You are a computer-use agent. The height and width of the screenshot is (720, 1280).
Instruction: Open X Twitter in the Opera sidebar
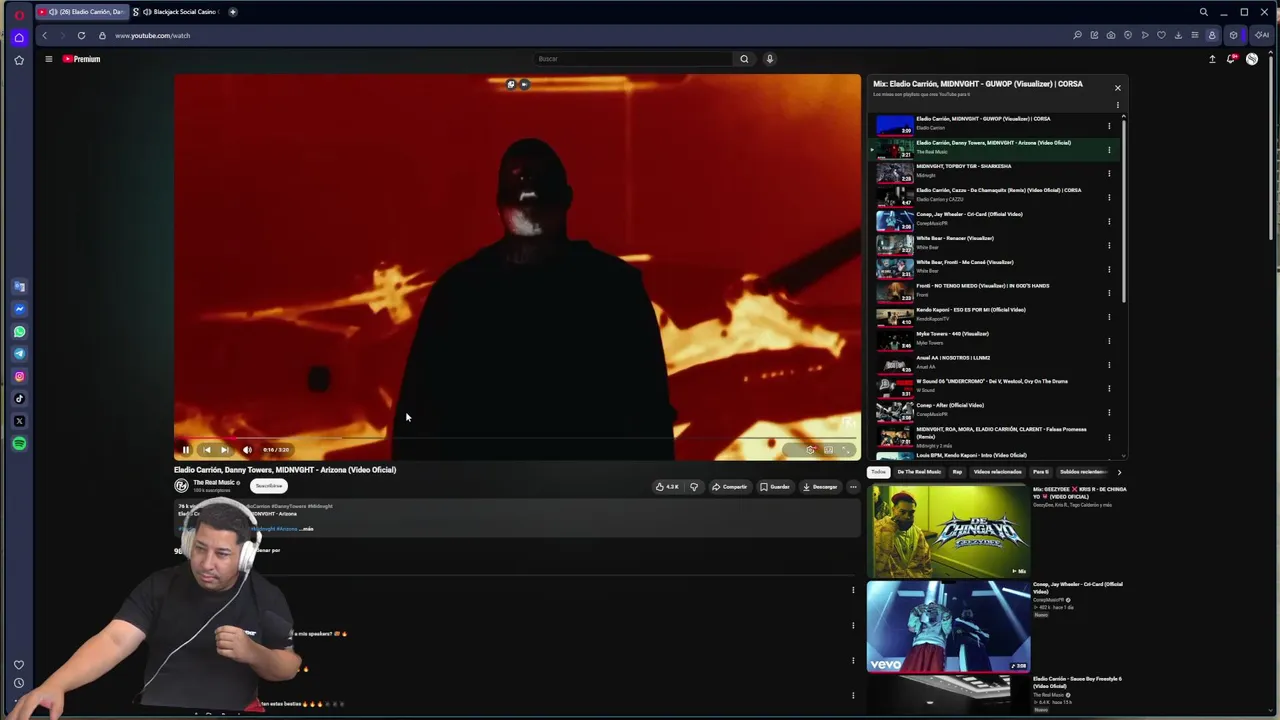point(19,421)
